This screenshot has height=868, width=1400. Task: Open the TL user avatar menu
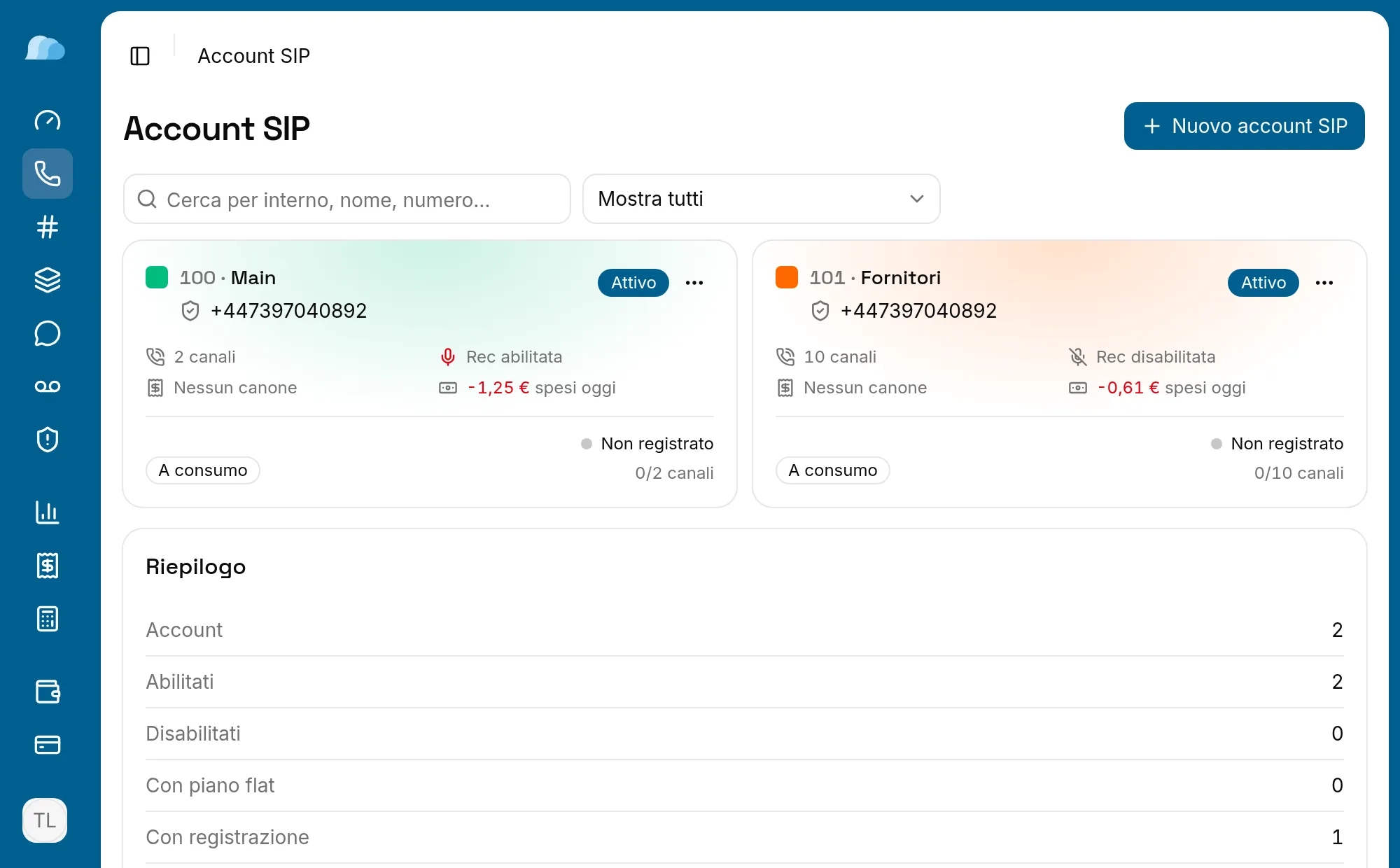pyautogui.click(x=45, y=820)
